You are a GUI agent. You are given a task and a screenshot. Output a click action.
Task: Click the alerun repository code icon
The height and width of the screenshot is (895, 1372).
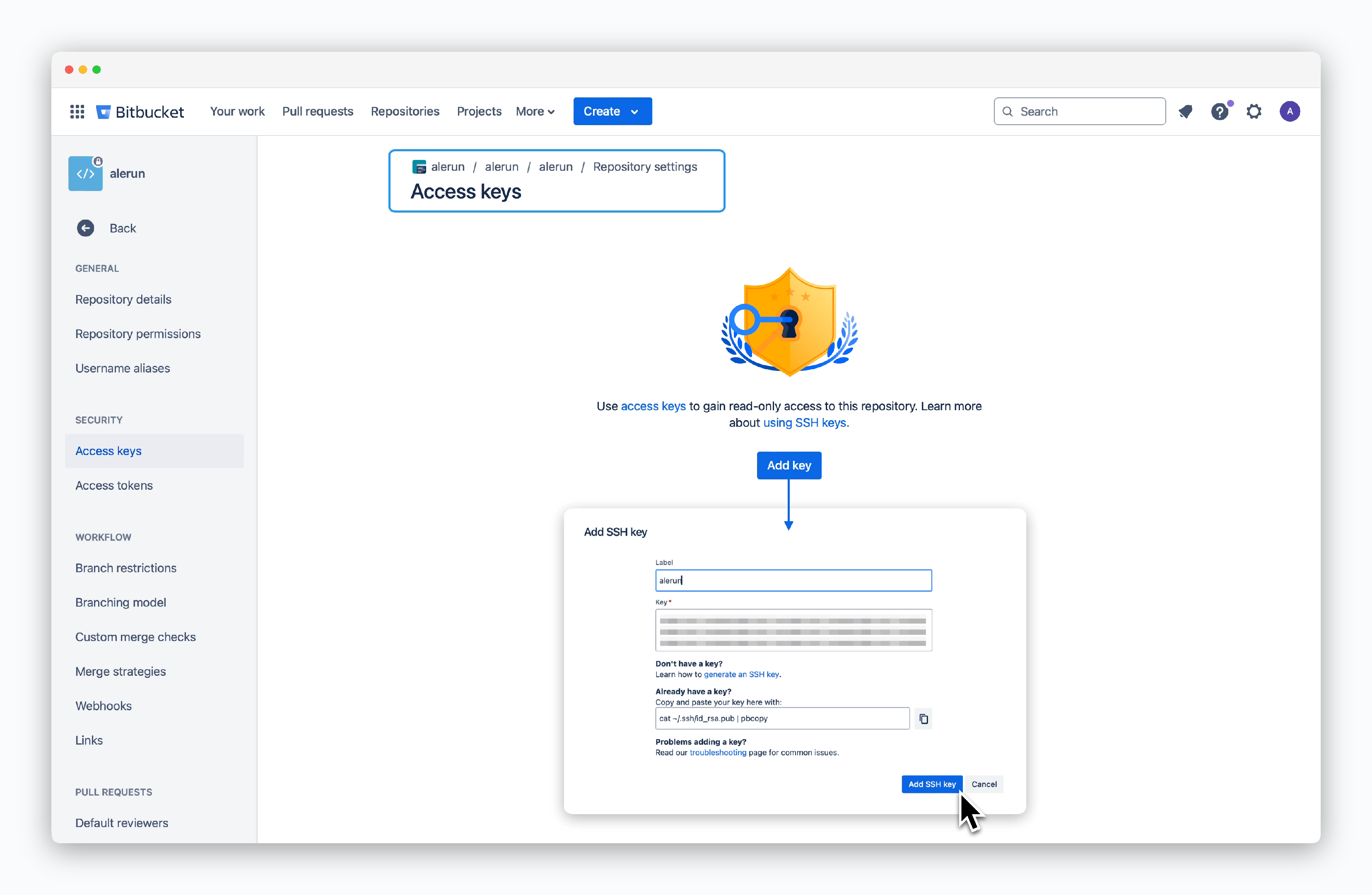pyautogui.click(x=85, y=174)
